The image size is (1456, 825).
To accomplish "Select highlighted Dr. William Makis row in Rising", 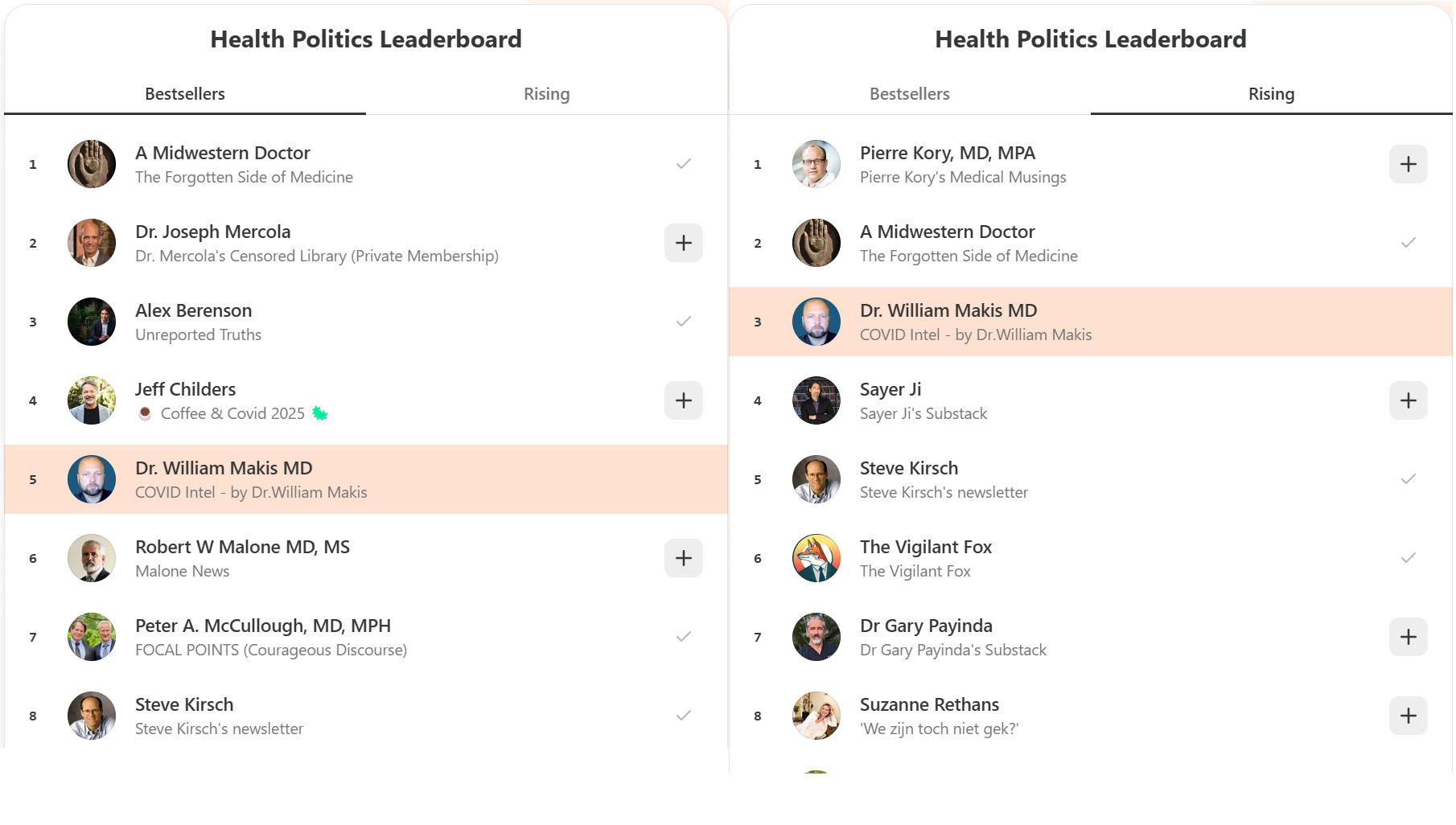I will tap(1090, 322).
